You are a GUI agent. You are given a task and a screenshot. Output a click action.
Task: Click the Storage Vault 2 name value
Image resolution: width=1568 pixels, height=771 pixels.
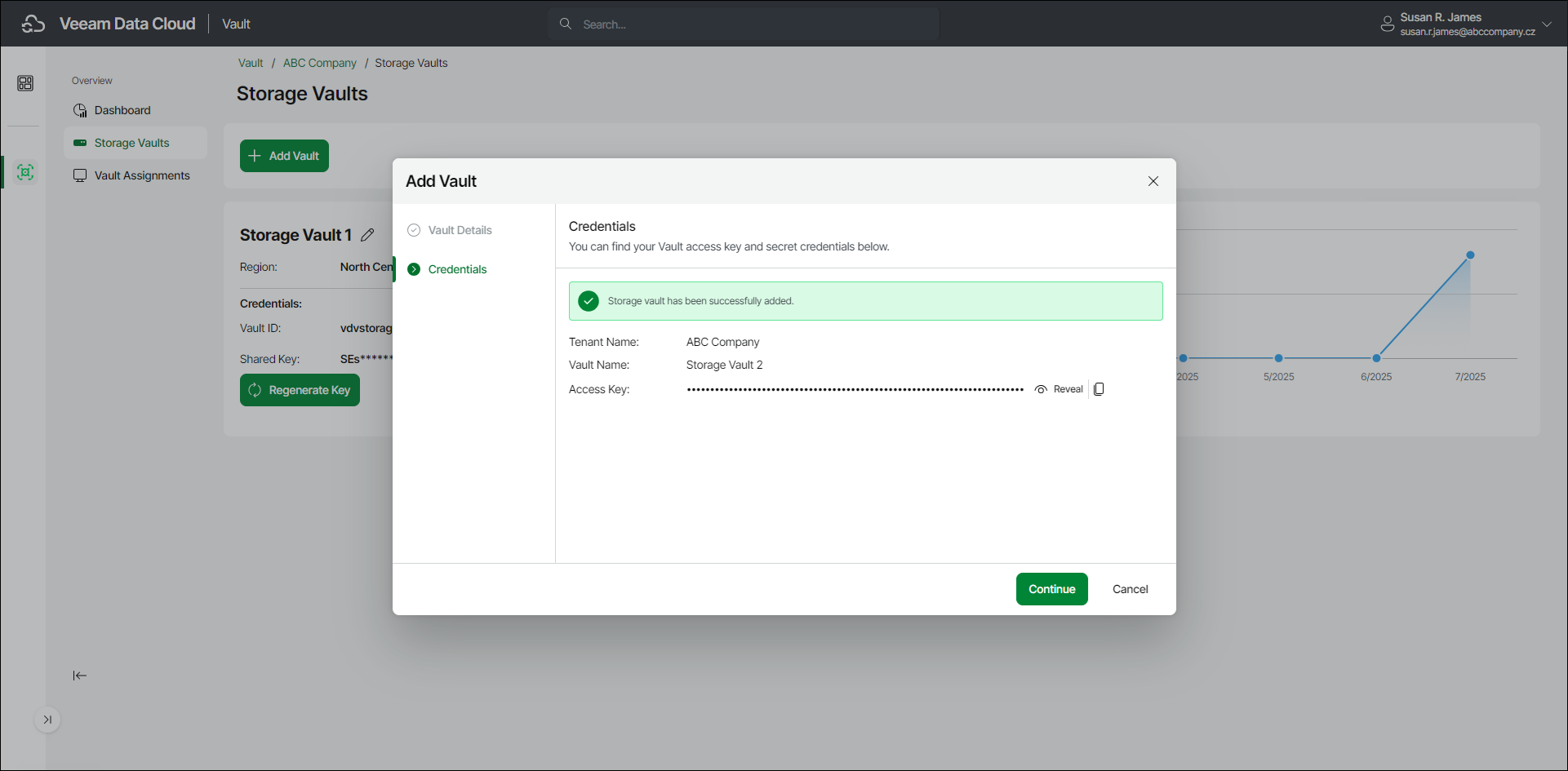(725, 365)
